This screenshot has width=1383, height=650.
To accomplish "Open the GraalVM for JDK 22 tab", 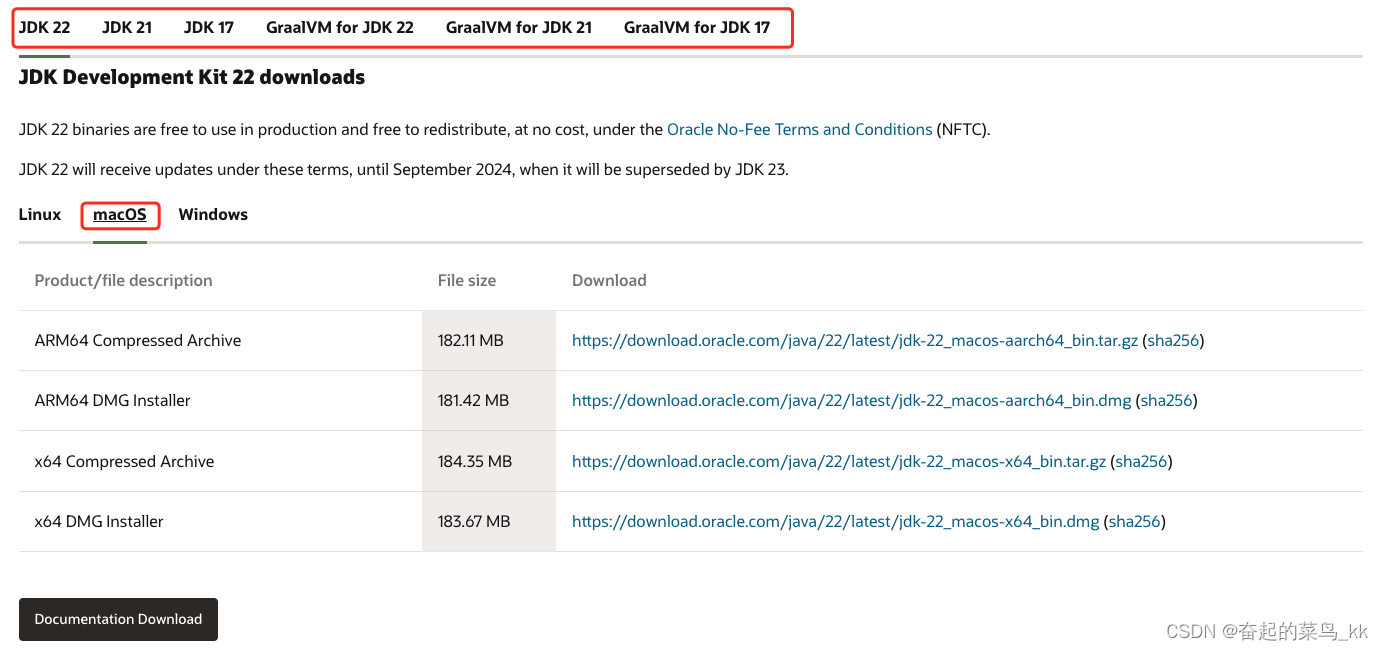I will pyautogui.click(x=340, y=27).
